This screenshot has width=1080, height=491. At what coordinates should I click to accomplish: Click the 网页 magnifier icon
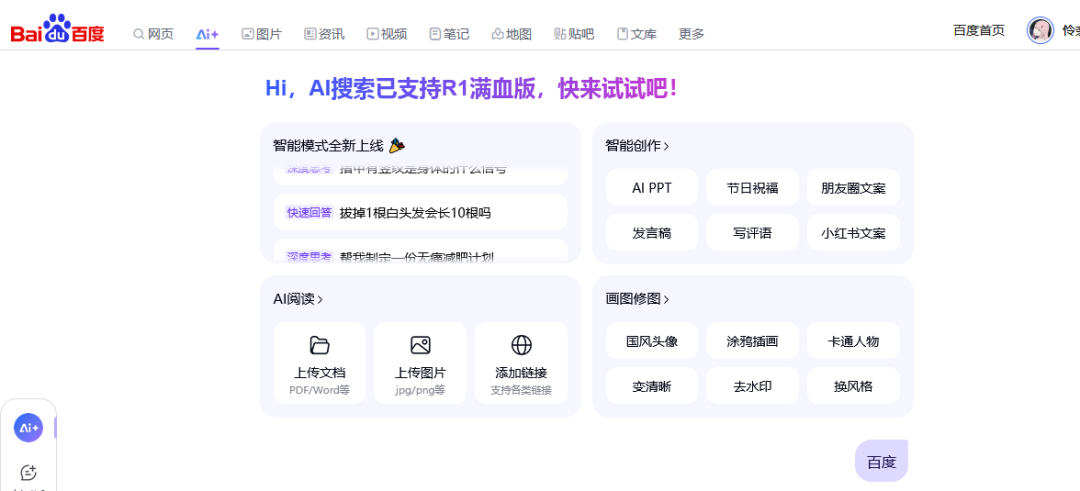[138, 33]
